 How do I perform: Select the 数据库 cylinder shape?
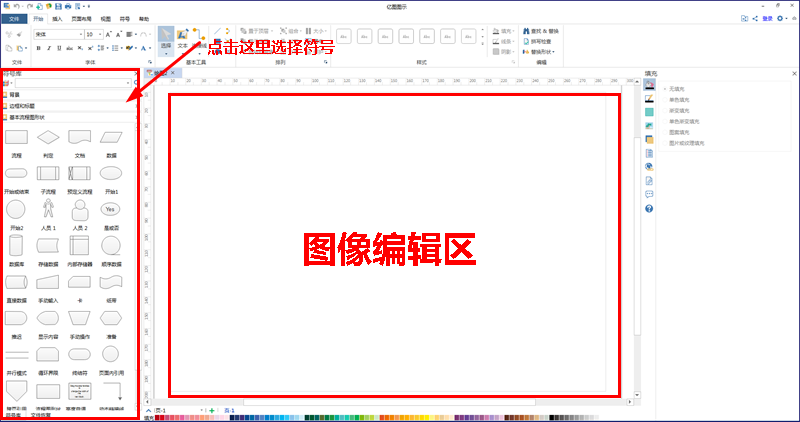[x=16, y=245]
